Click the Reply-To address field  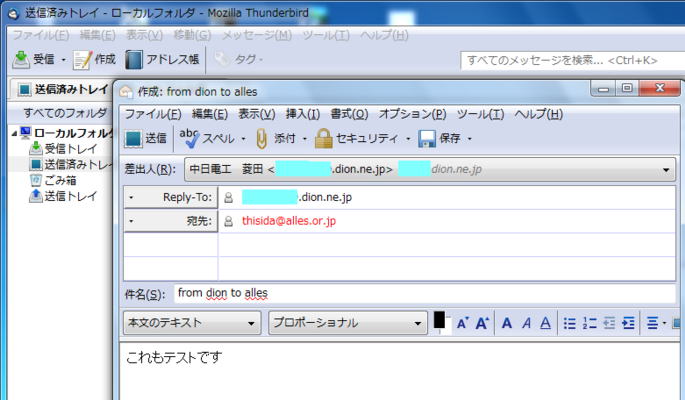pos(447,197)
